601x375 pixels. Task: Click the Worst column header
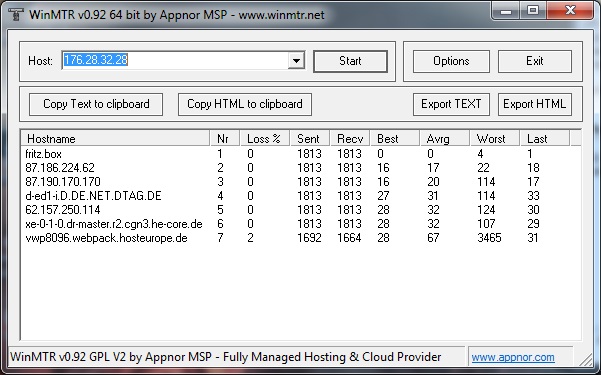coord(495,138)
